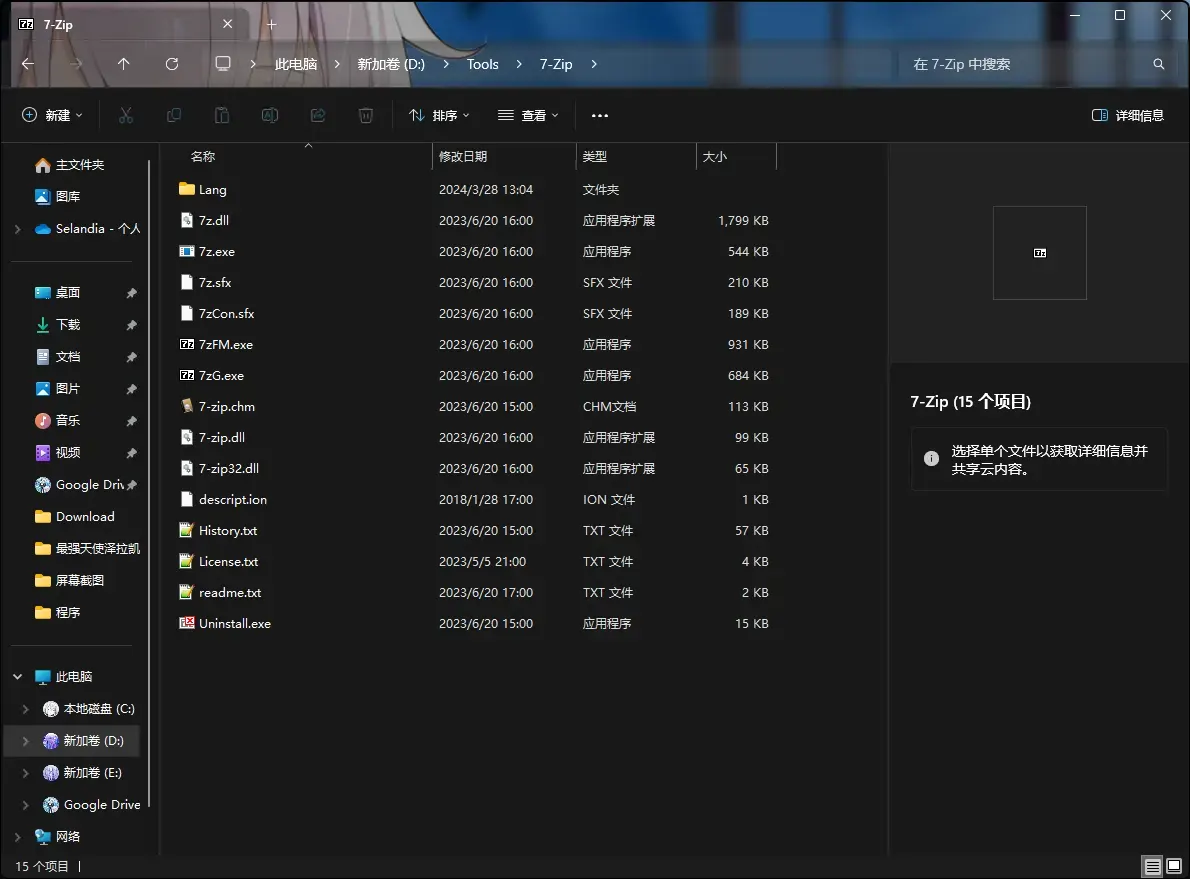Expand local disk C: tree node
1190x879 pixels.
[x=26, y=709]
